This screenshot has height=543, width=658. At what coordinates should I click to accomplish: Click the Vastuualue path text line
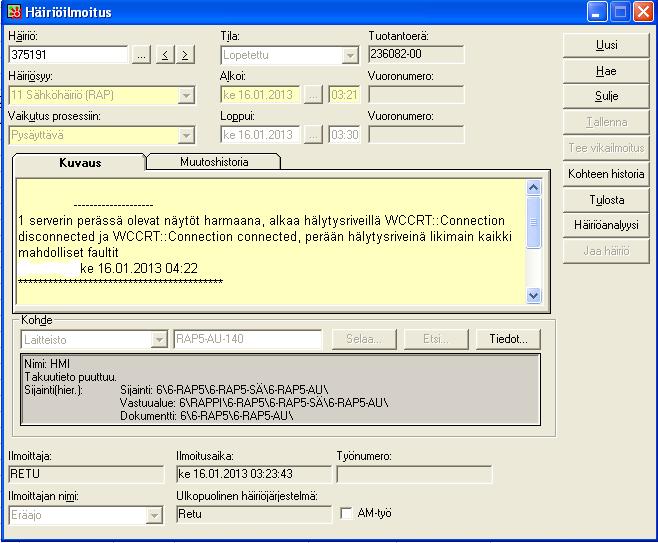[x=254, y=403]
